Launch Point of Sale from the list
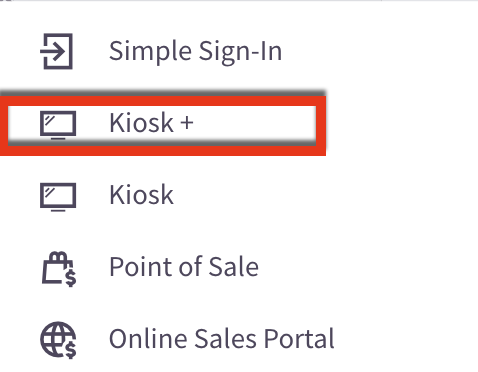 tap(184, 267)
